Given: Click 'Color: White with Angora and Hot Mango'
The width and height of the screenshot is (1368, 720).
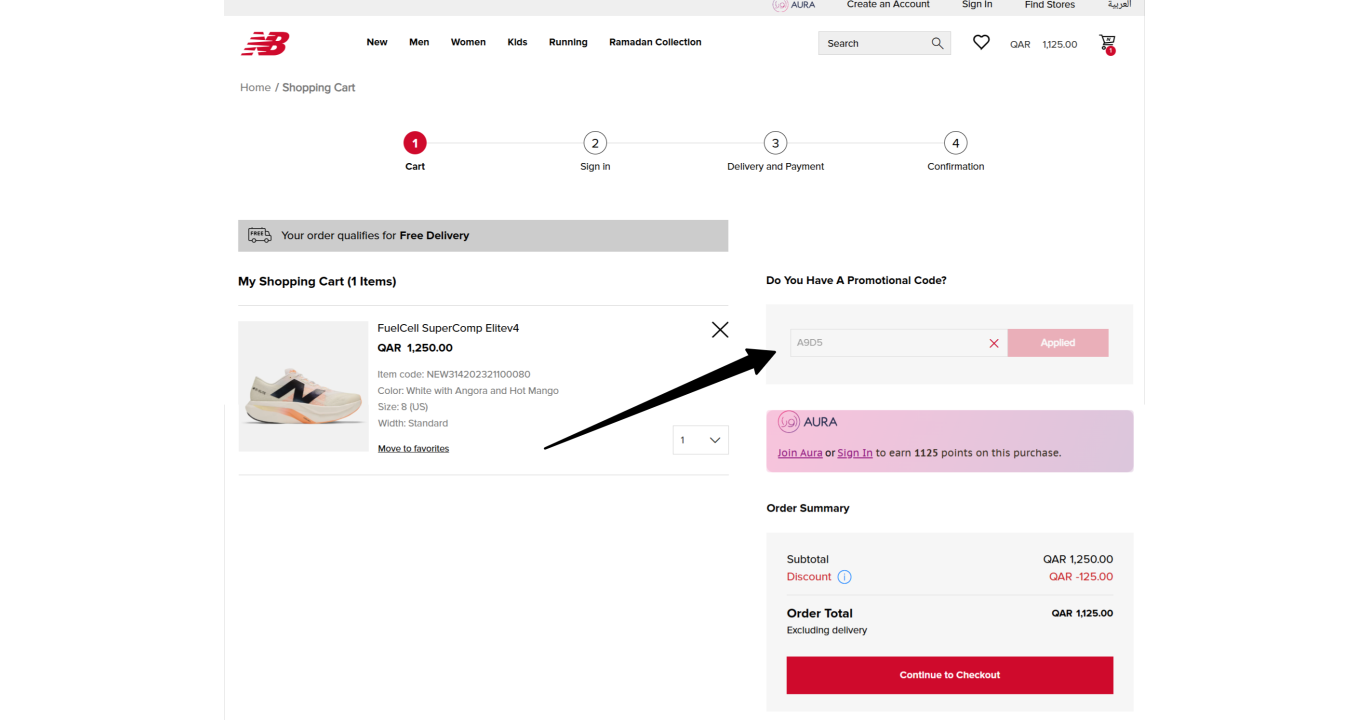Looking at the screenshot, I should pyautogui.click(x=468, y=391).
